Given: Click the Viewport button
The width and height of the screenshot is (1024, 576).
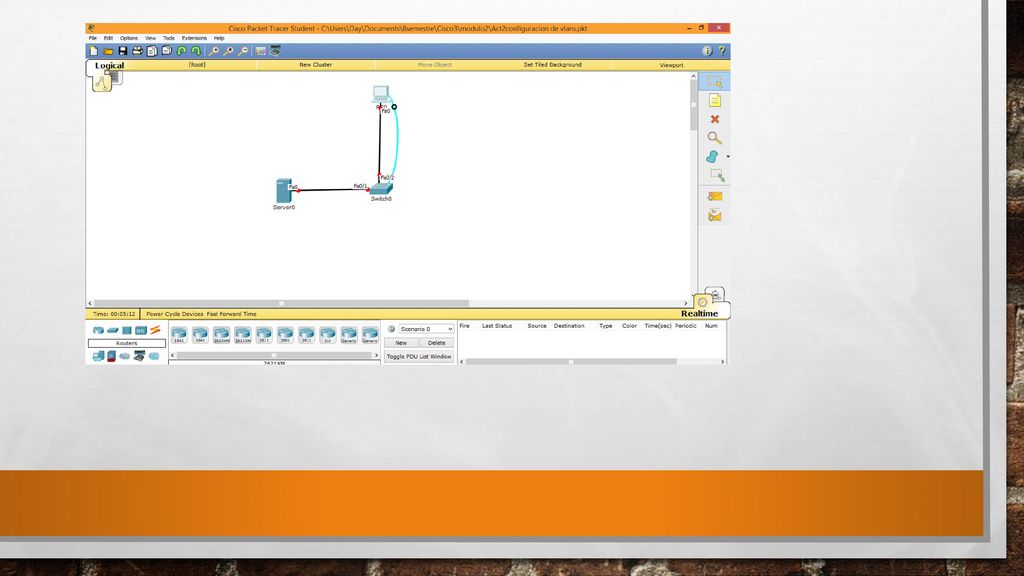Looking at the screenshot, I should [x=671, y=65].
